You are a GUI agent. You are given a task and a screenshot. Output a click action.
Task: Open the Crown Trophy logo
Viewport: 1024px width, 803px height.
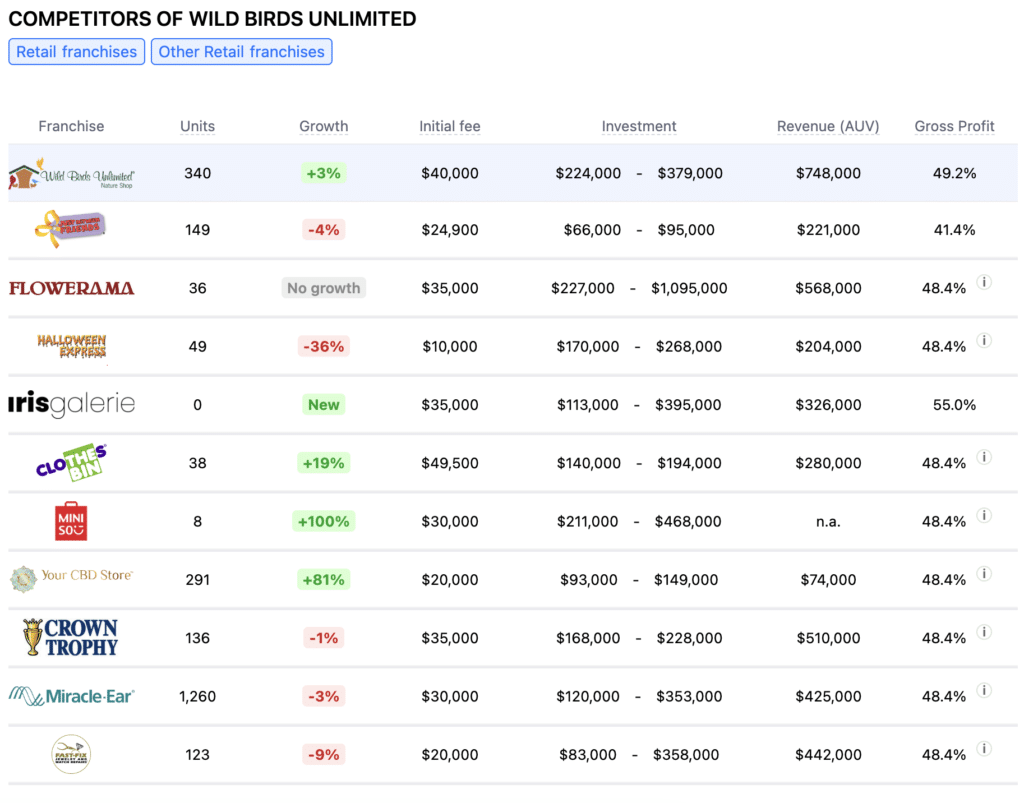coord(71,637)
